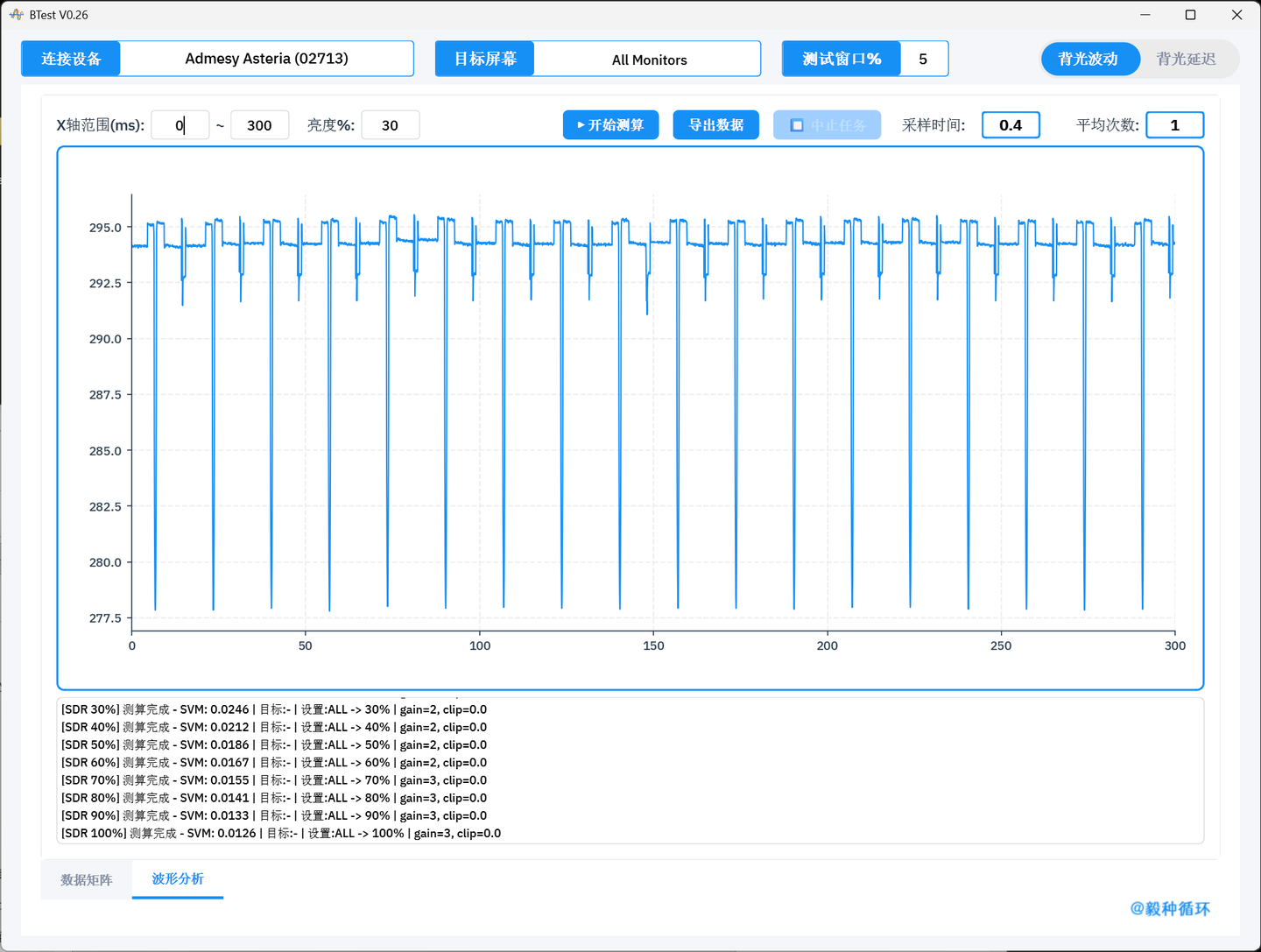Click the test window percent field showing 5
The width and height of the screenshot is (1261, 952).
924,59
